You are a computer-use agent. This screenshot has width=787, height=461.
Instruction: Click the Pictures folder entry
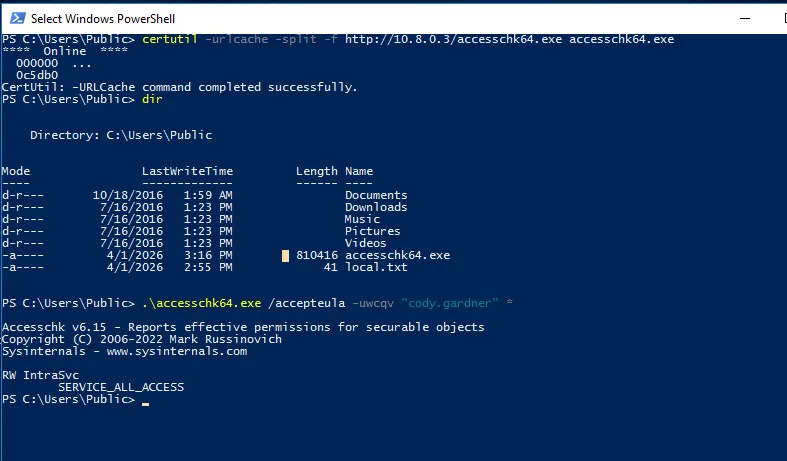pyautogui.click(x=372, y=231)
